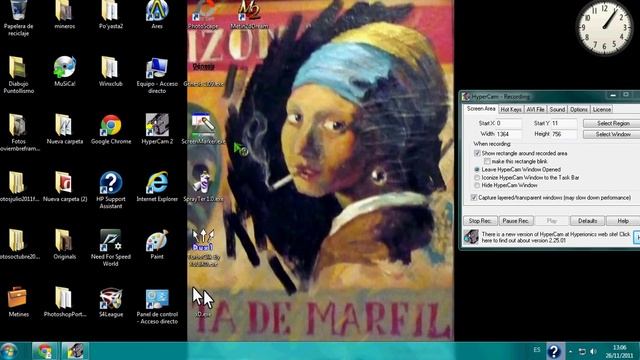Launch the S4League desktop shortcut
The width and height of the screenshot is (640, 360).
click(111, 302)
